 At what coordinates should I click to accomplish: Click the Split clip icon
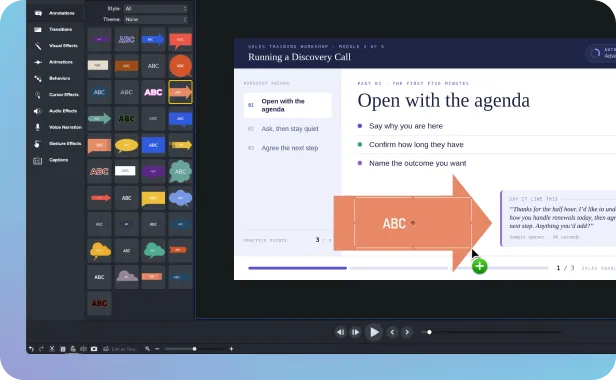coord(83,349)
